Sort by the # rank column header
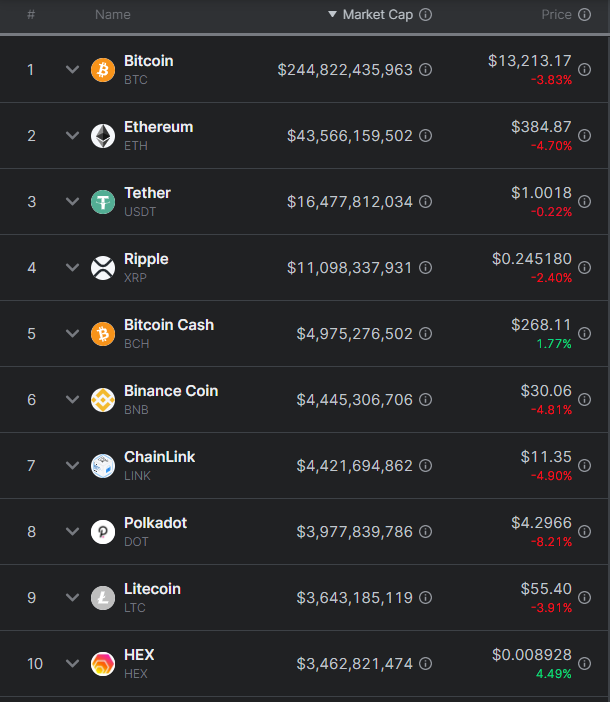The width and height of the screenshot is (610, 702). pos(31,15)
